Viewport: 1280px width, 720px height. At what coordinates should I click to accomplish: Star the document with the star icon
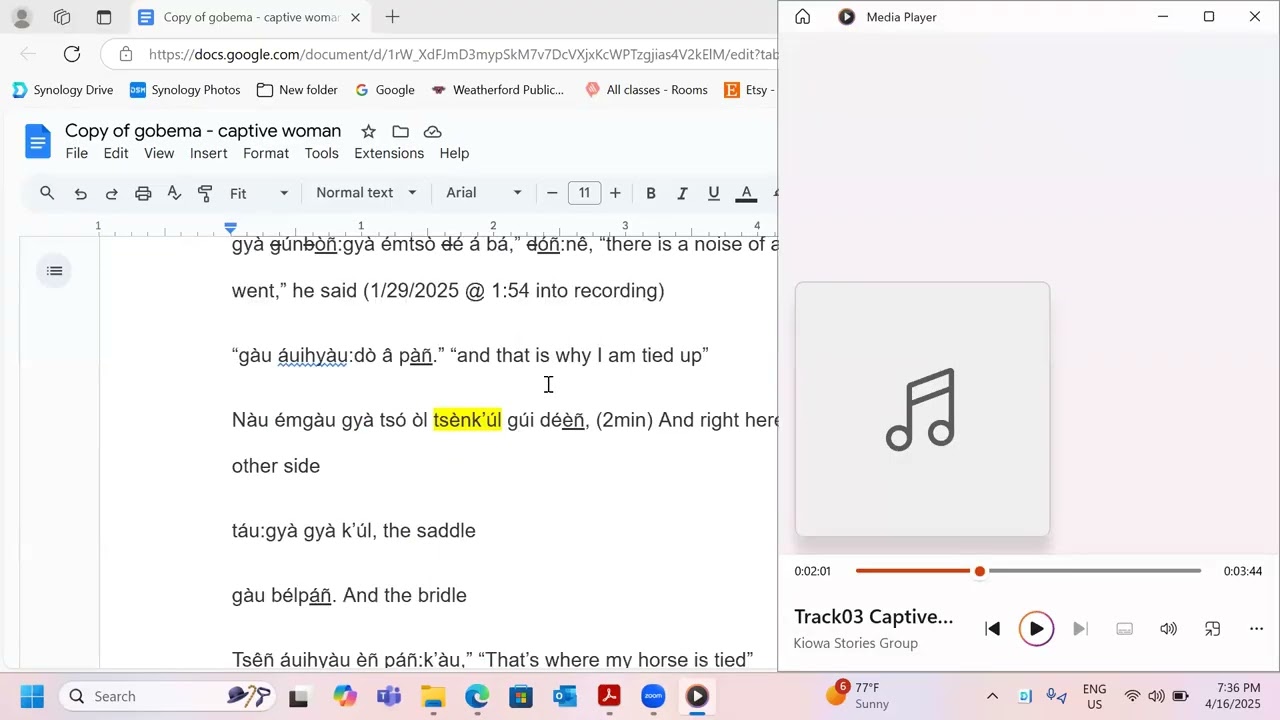point(368,132)
